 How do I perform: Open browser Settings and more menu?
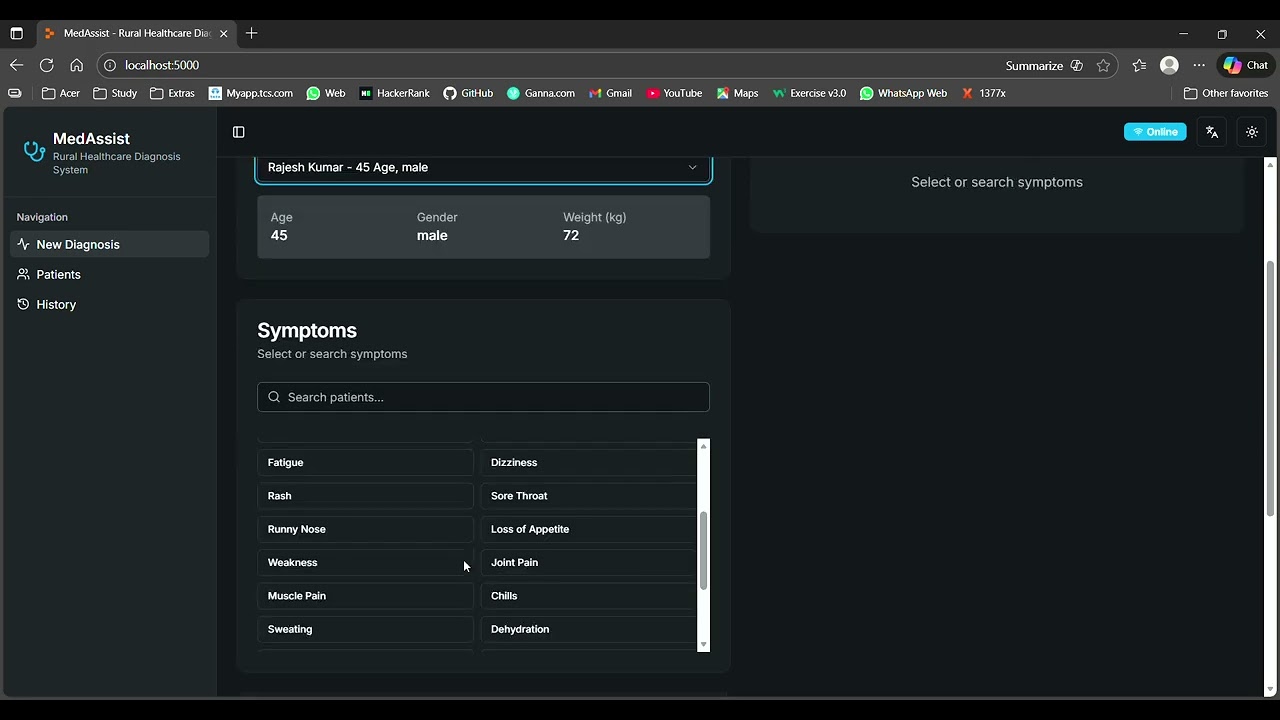(1199, 65)
